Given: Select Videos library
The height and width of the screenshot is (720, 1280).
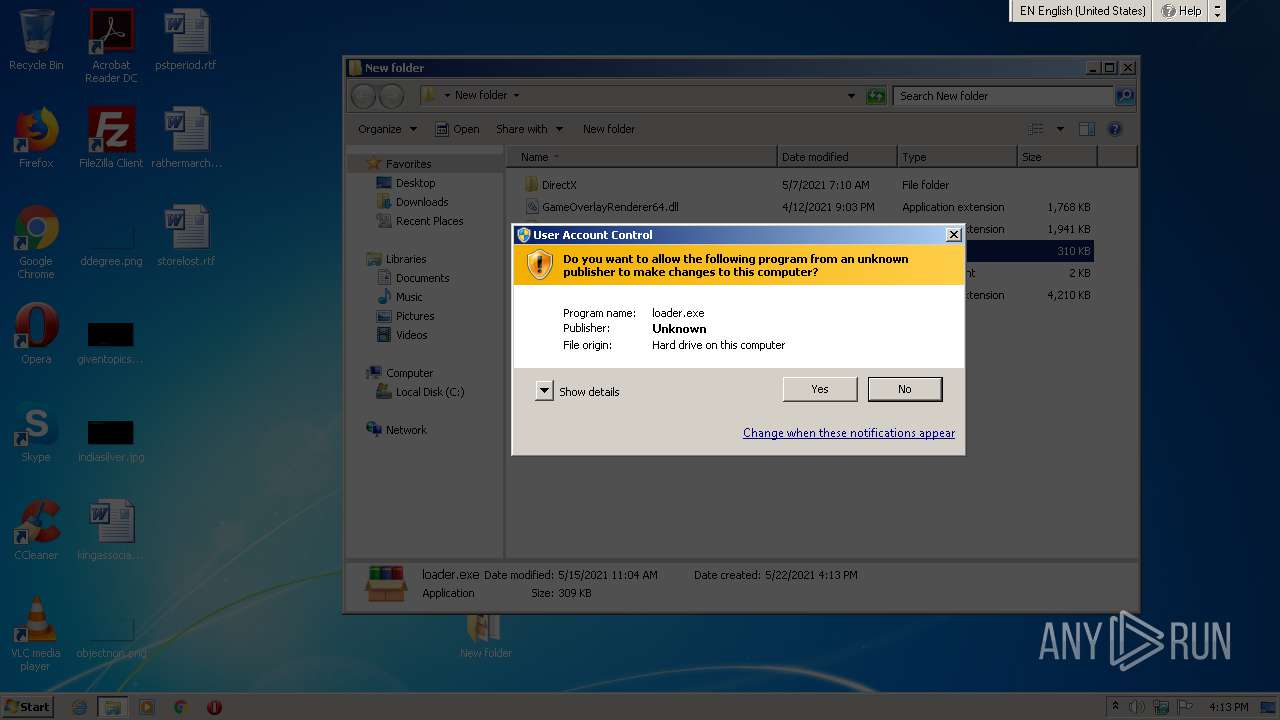Looking at the screenshot, I should (411, 335).
